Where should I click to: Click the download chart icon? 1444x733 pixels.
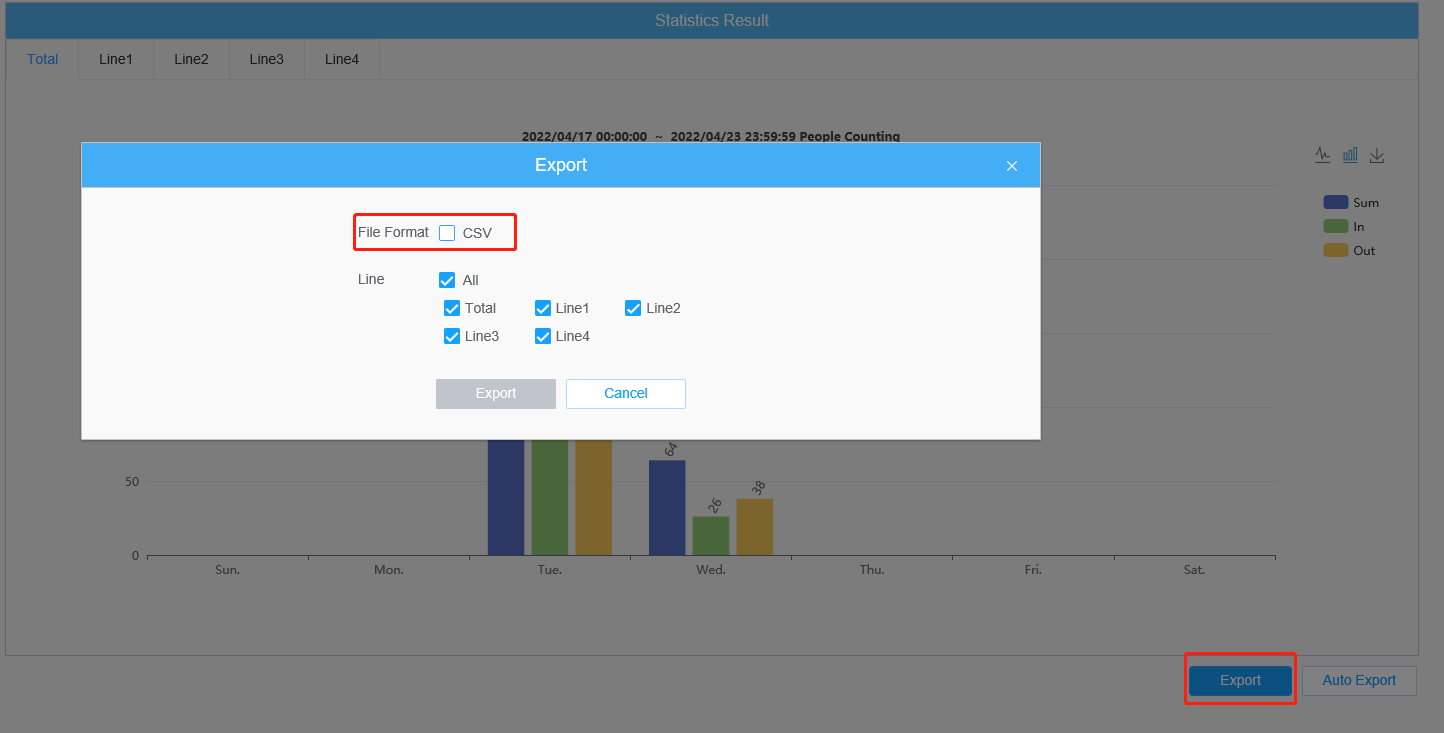click(x=1377, y=155)
